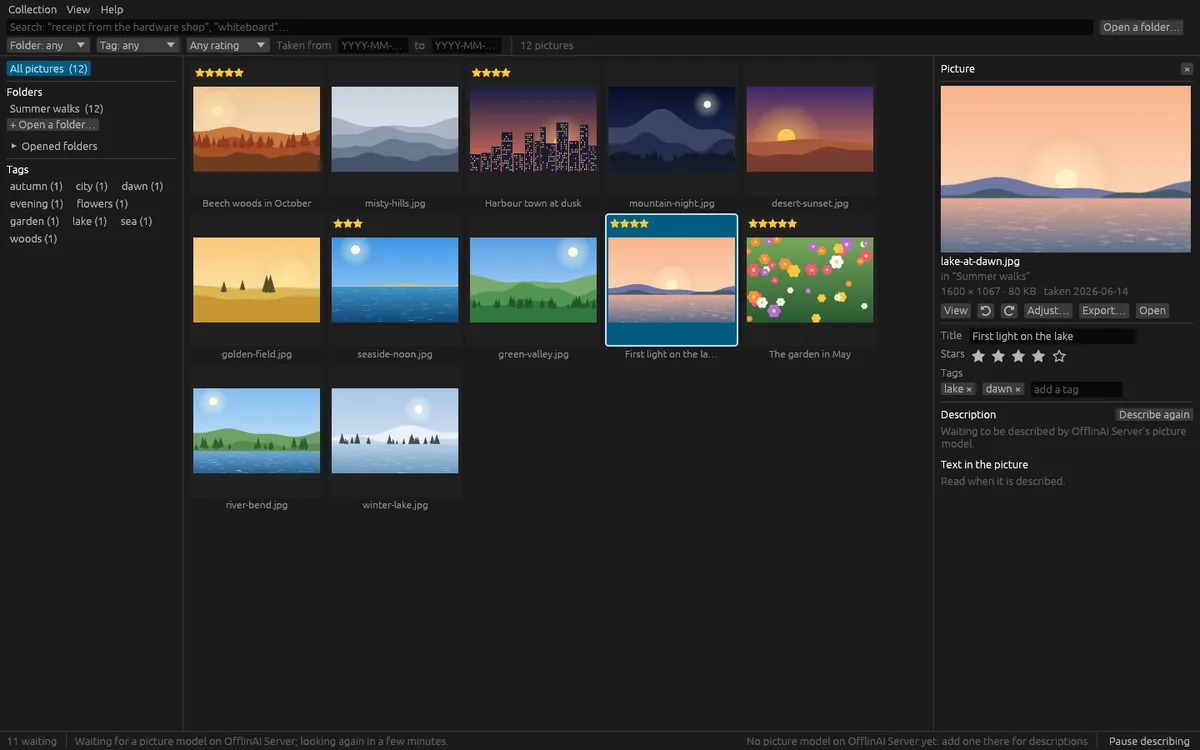Set rating to three stars
1200x750 pixels.
coord(1018,356)
